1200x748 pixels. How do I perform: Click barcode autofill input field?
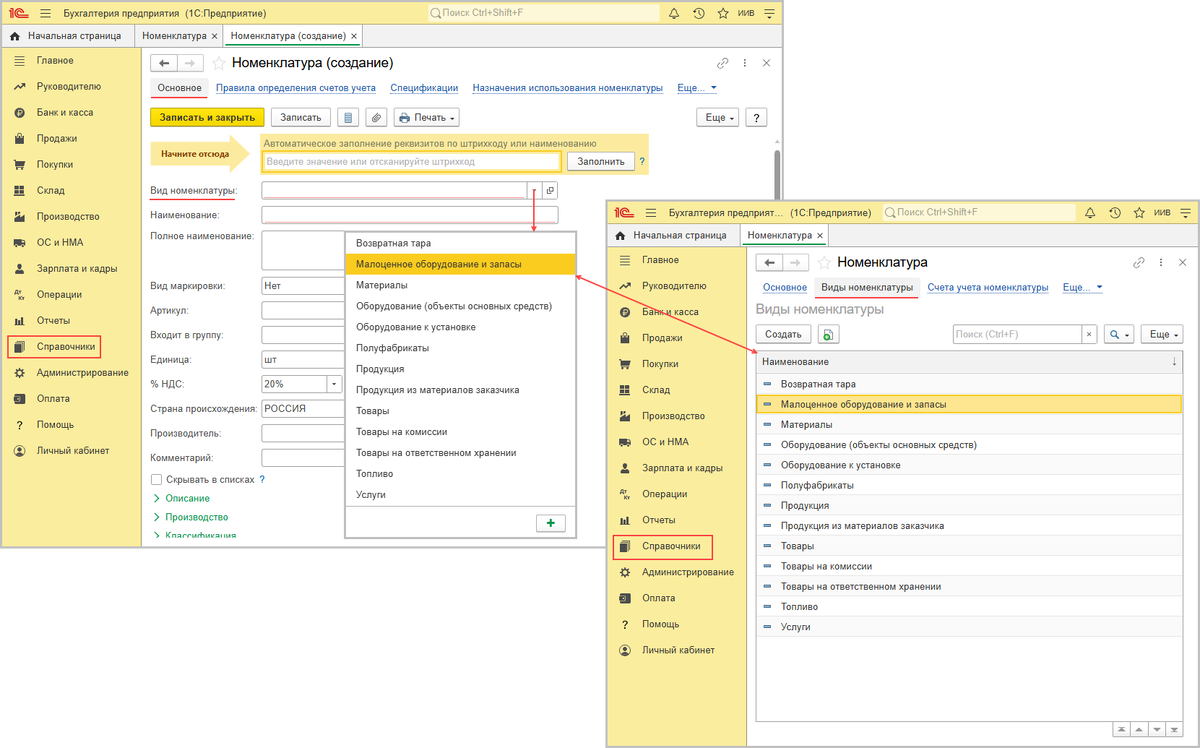point(411,161)
